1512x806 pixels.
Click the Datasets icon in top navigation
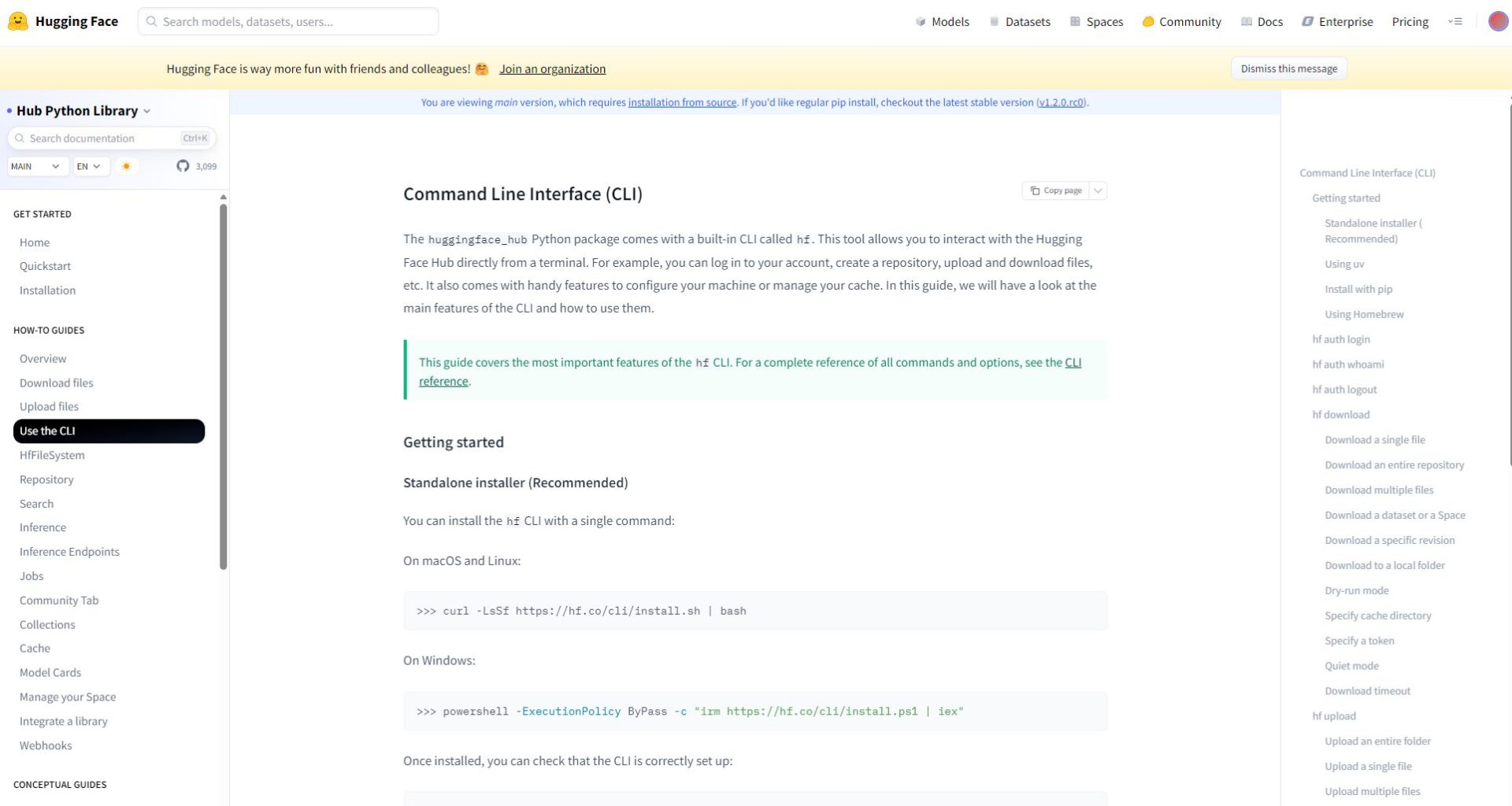point(995,22)
